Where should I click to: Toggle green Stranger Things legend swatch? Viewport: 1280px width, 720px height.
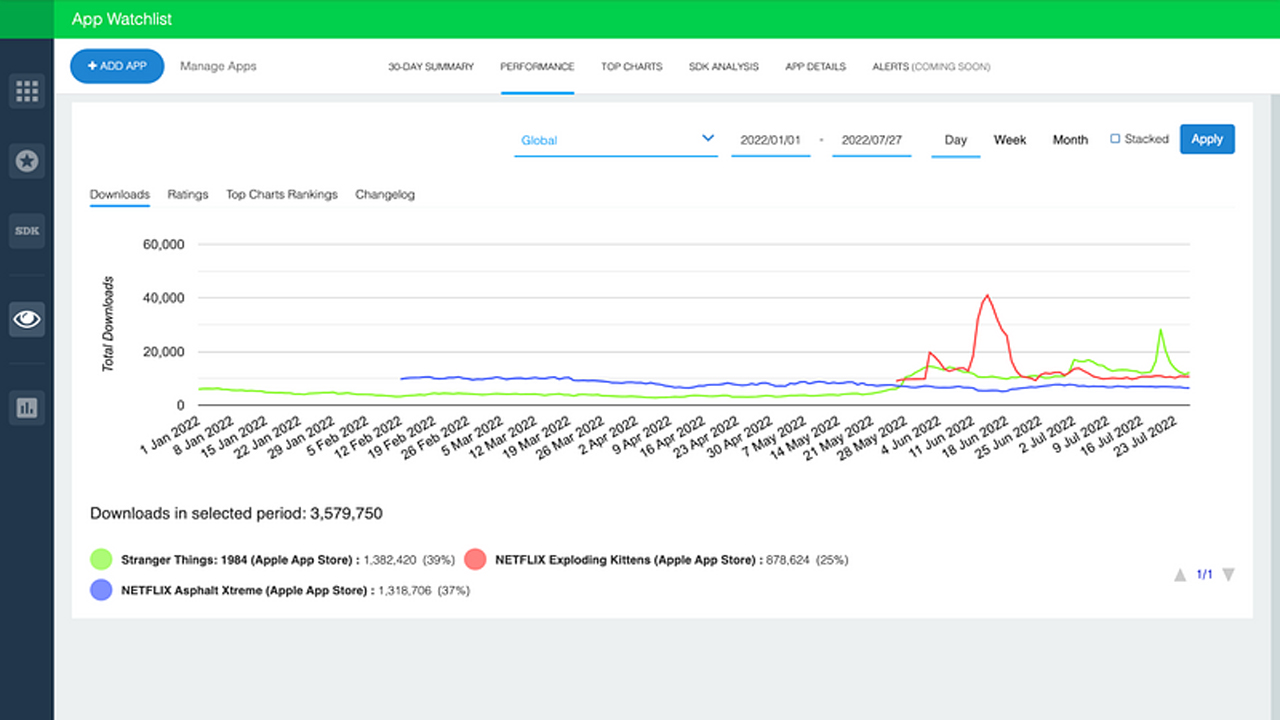click(101, 559)
